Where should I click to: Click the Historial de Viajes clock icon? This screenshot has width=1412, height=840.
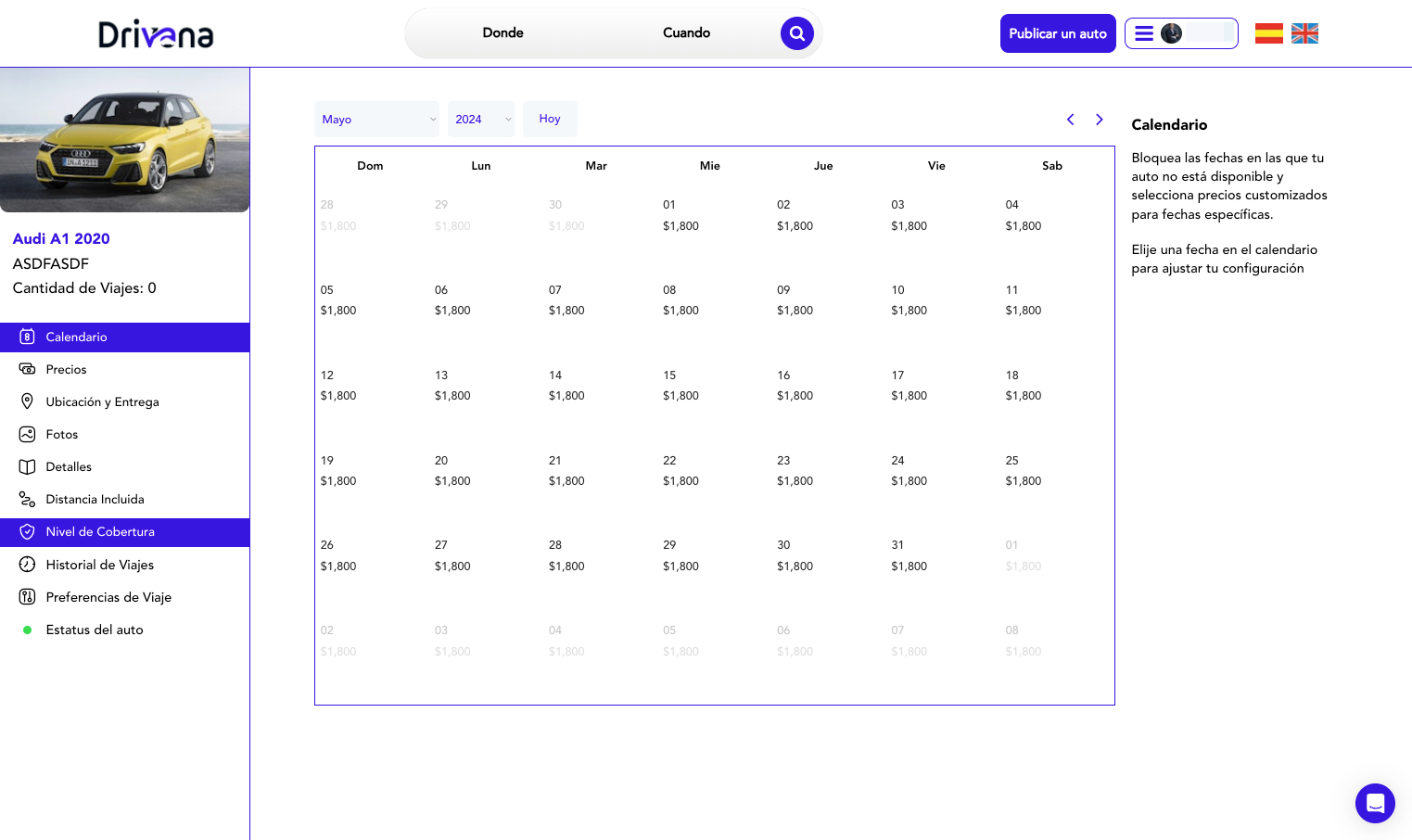click(28, 565)
